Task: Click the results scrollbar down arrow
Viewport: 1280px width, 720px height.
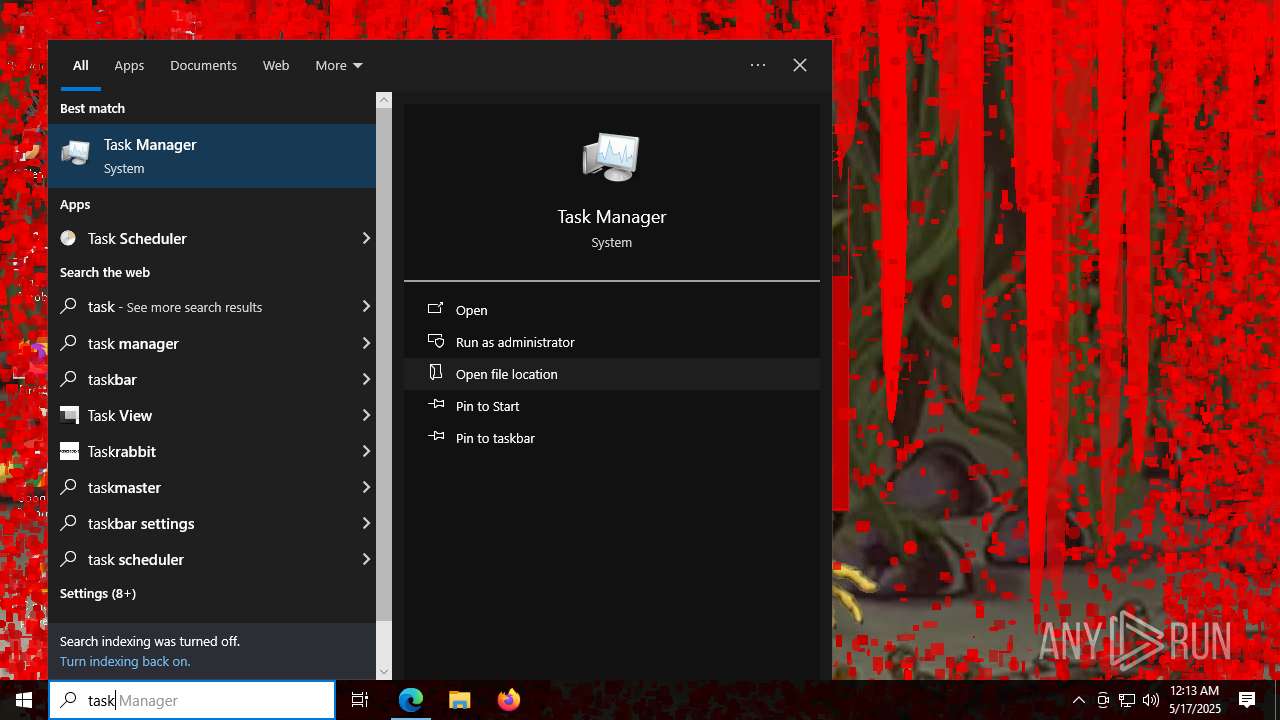Action: (x=384, y=672)
